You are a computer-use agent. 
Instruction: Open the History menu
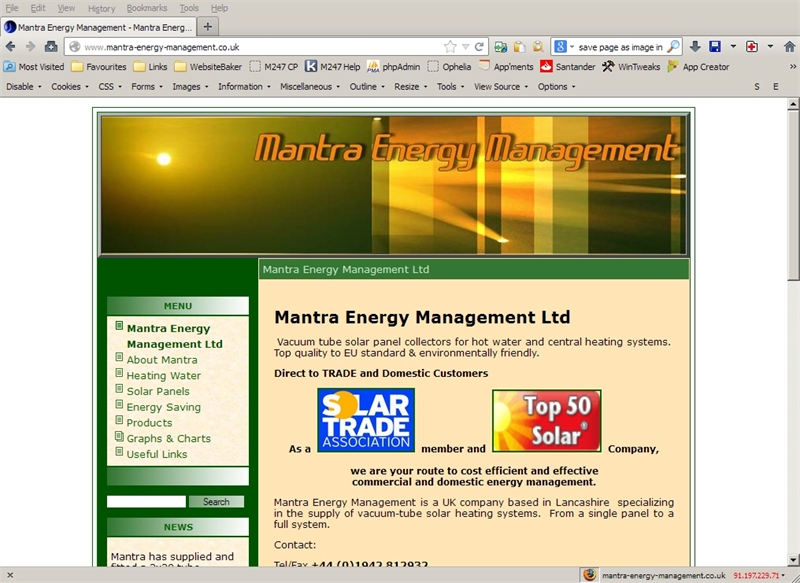tap(101, 8)
